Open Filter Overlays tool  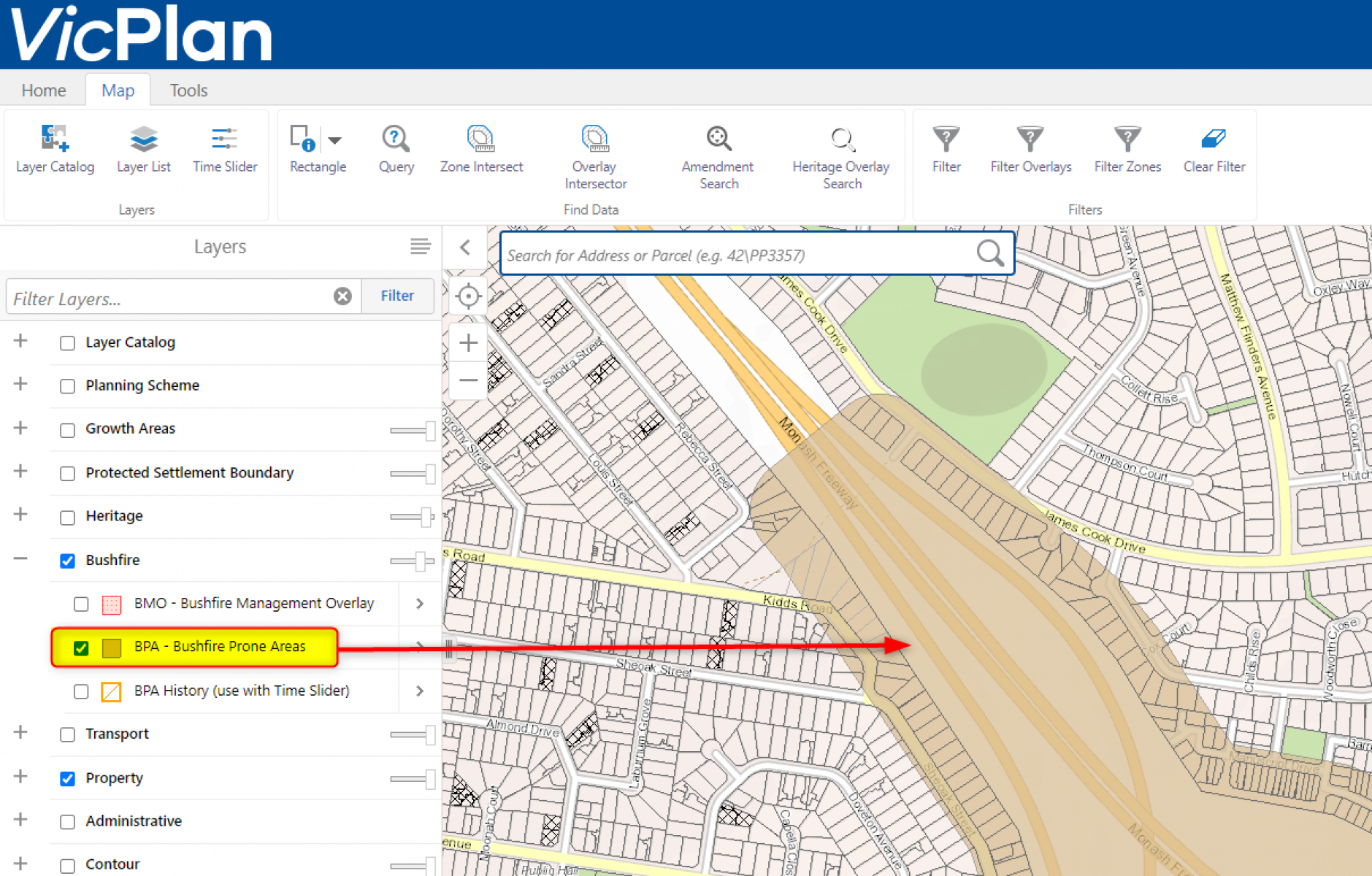click(1031, 150)
